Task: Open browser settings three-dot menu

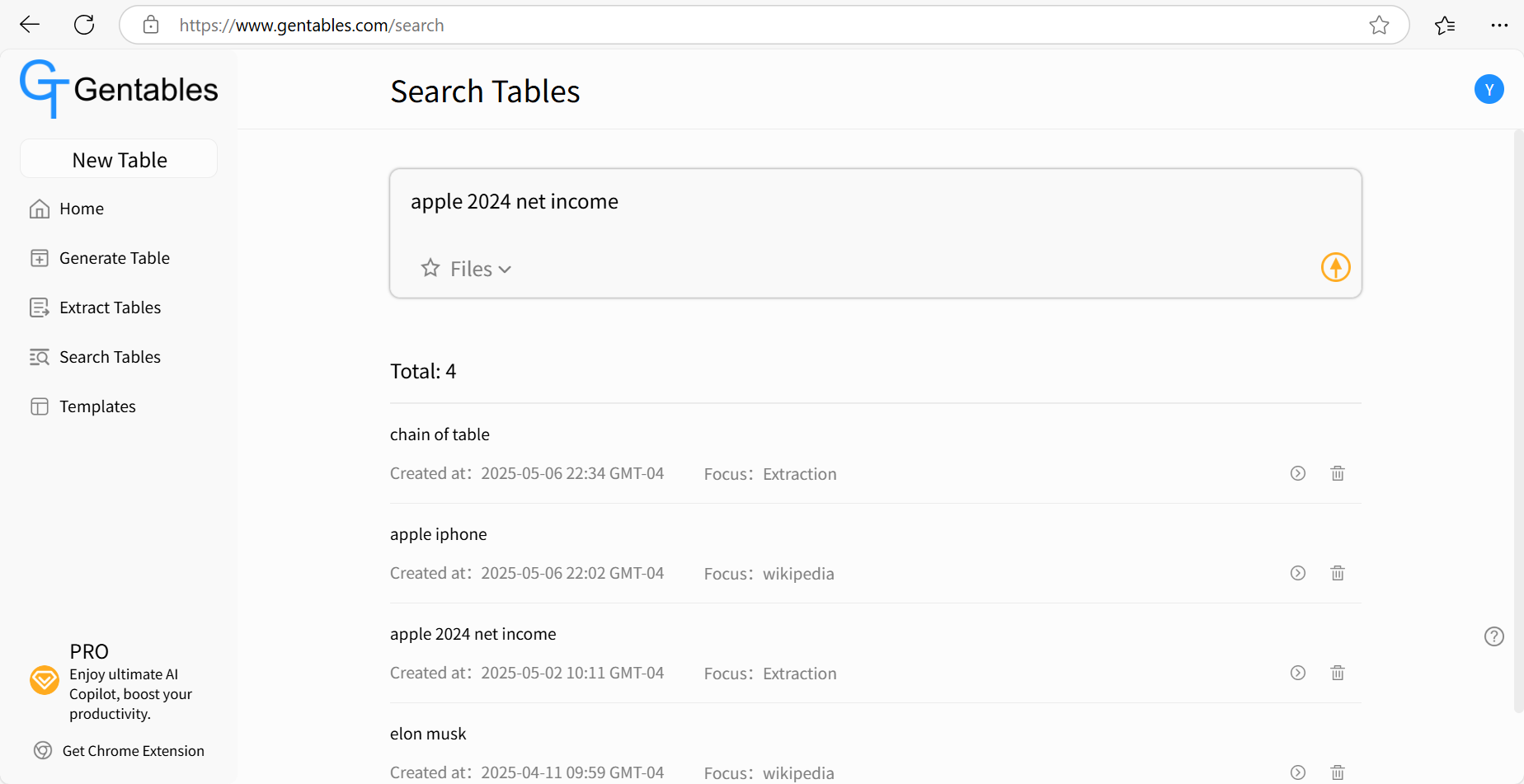Action: point(1499,25)
